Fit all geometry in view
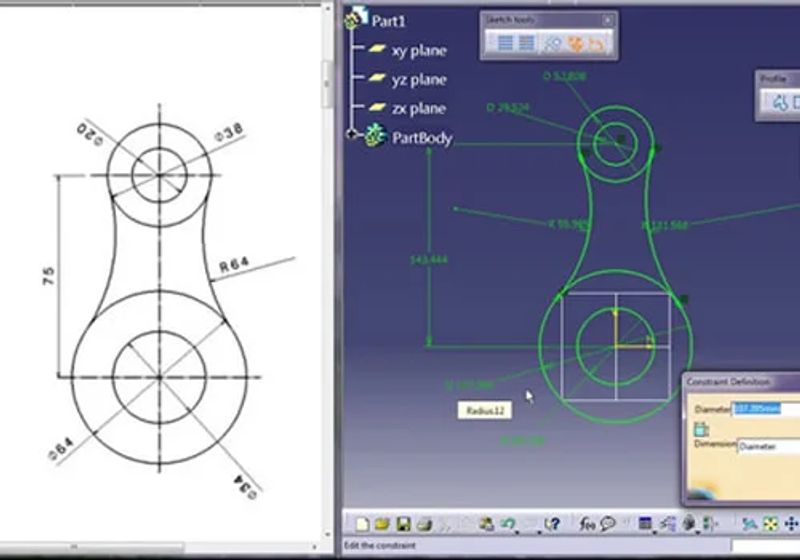The width and height of the screenshot is (800, 560). coord(770,524)
